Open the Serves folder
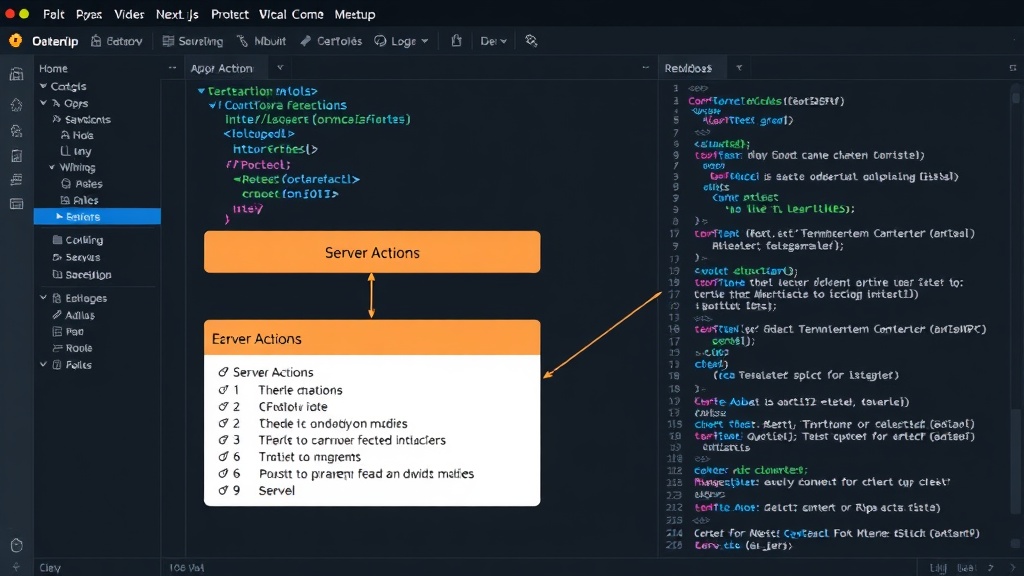The height and width of the screenshot is (576, 1024). [x=76, y=257]
